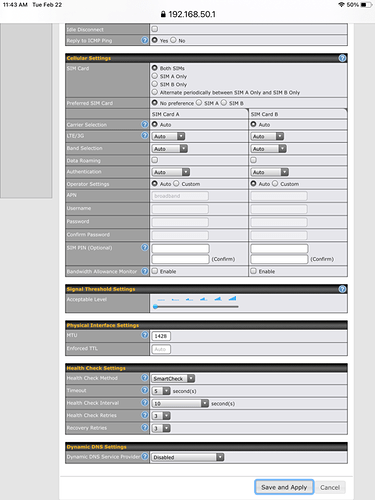Image resolution: width=375 pixels, height=500 pixels.
Task: Open Band Selection dropdown for SIM Card B
Action: [268, 149]
